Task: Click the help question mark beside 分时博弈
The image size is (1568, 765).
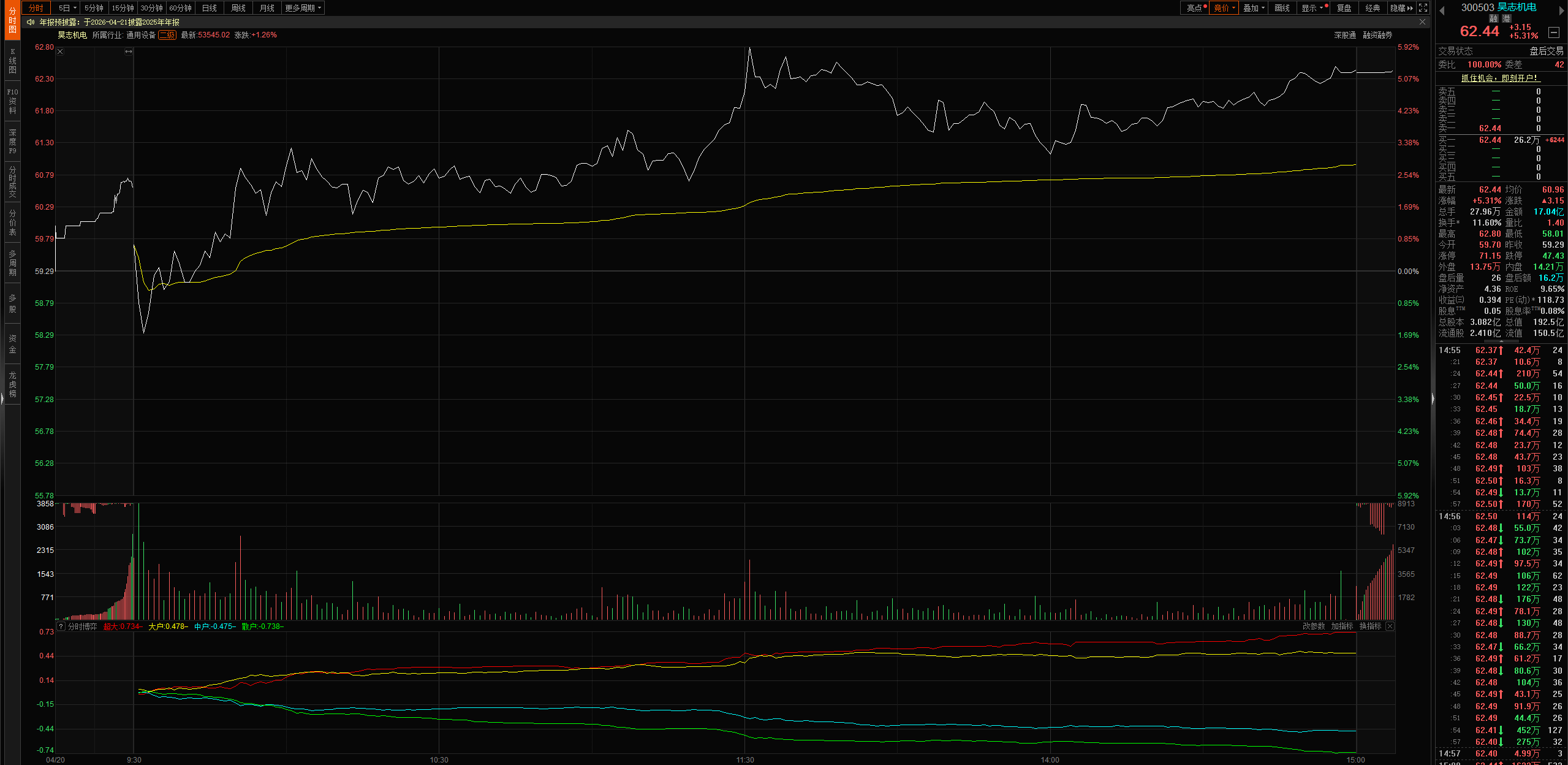Action: point(61,626)
